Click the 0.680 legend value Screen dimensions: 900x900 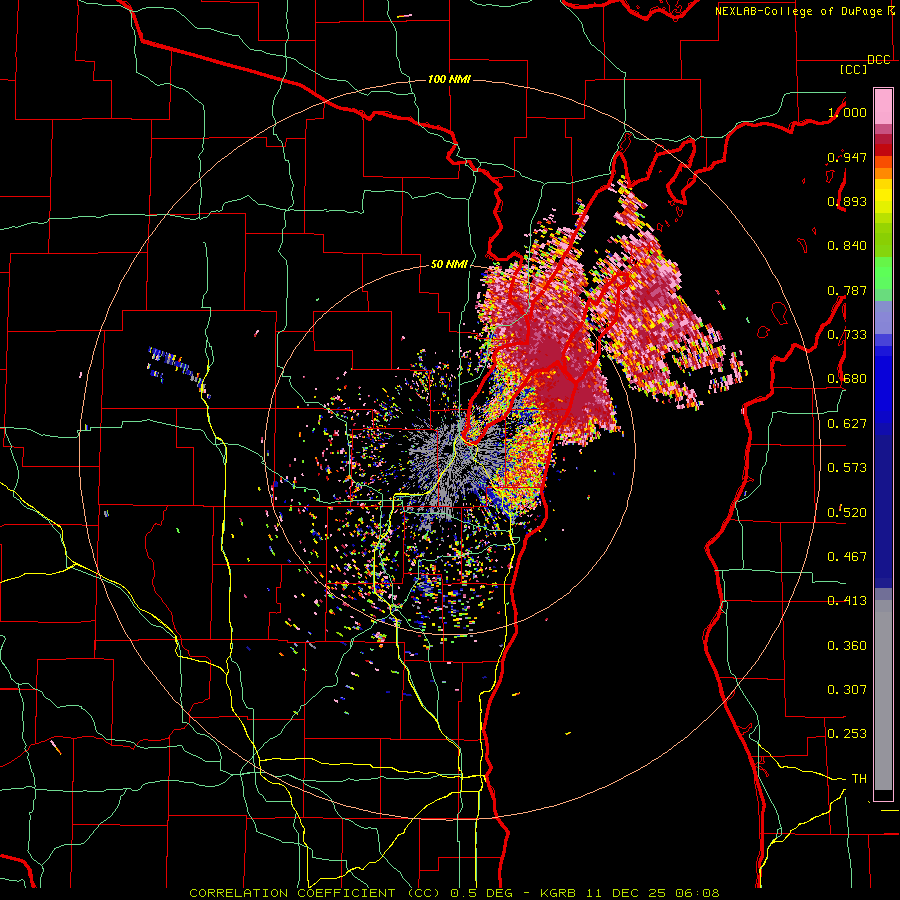tap(847, 379)
